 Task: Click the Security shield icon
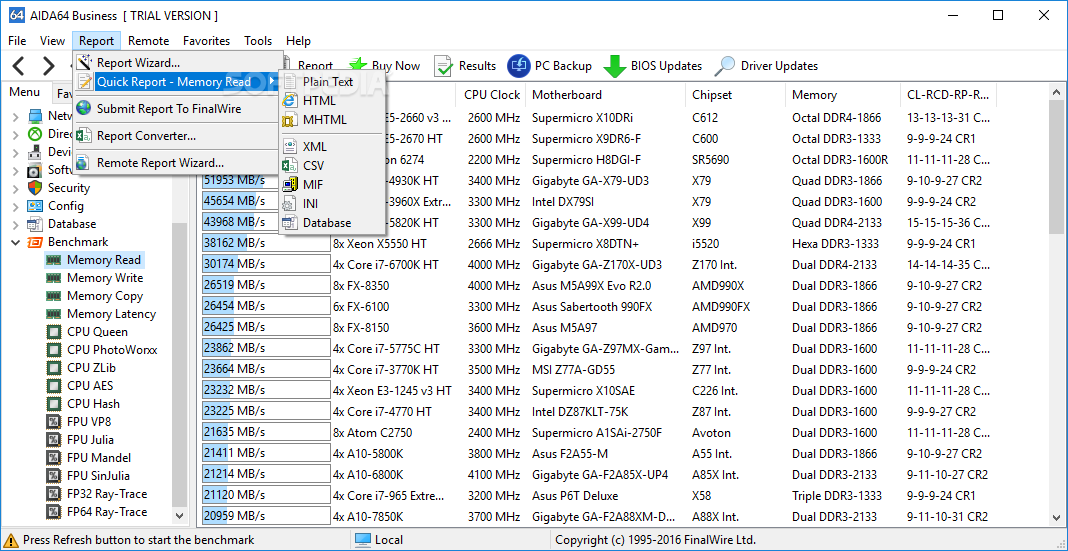pyautogui.click(x=35, y=188)
